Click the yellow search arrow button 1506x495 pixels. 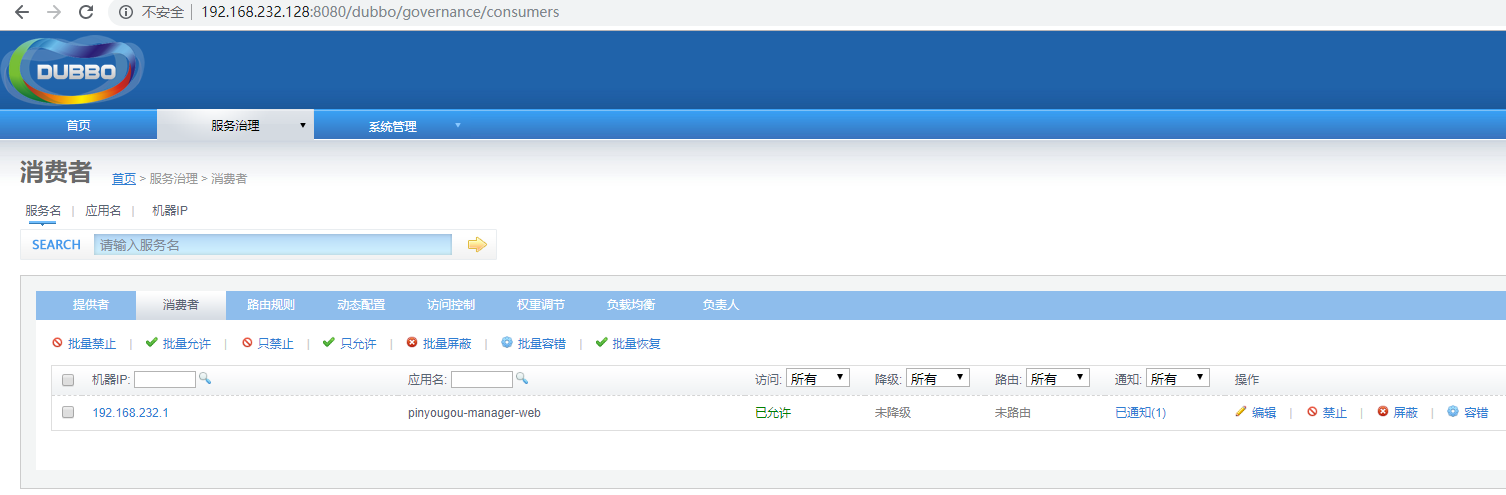click(477, 244)
